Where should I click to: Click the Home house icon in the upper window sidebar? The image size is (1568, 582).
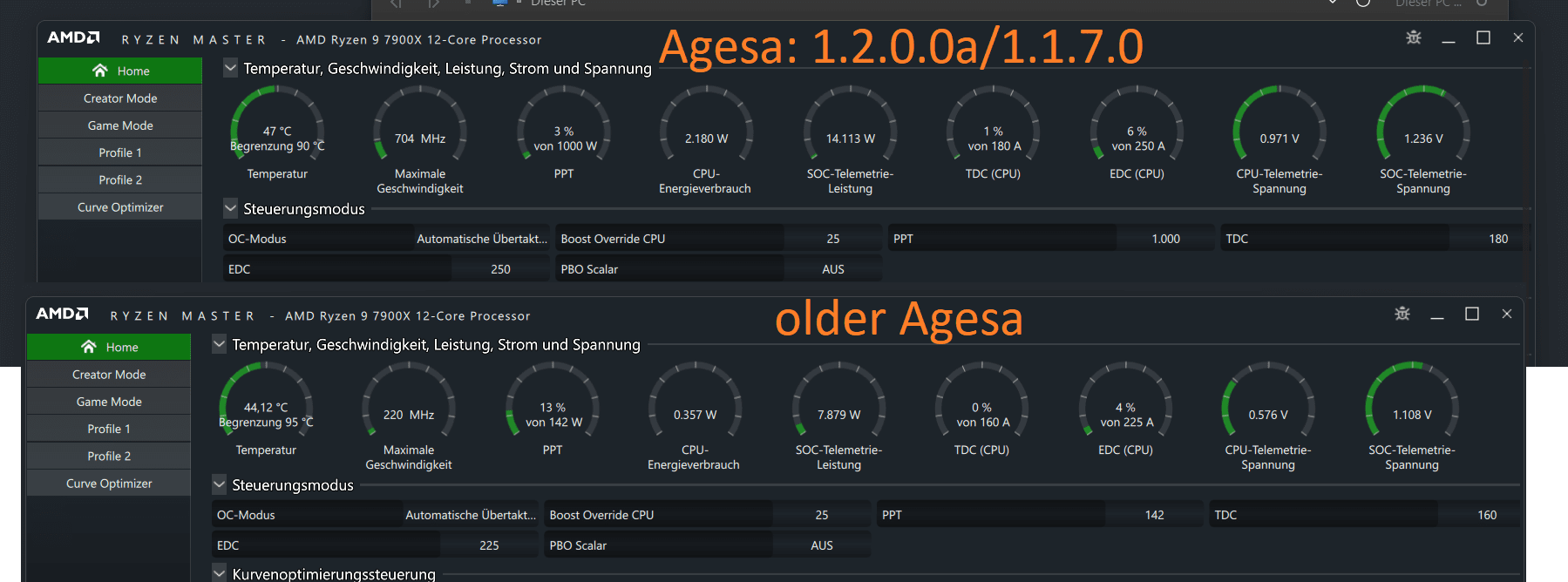pos(100,71)
